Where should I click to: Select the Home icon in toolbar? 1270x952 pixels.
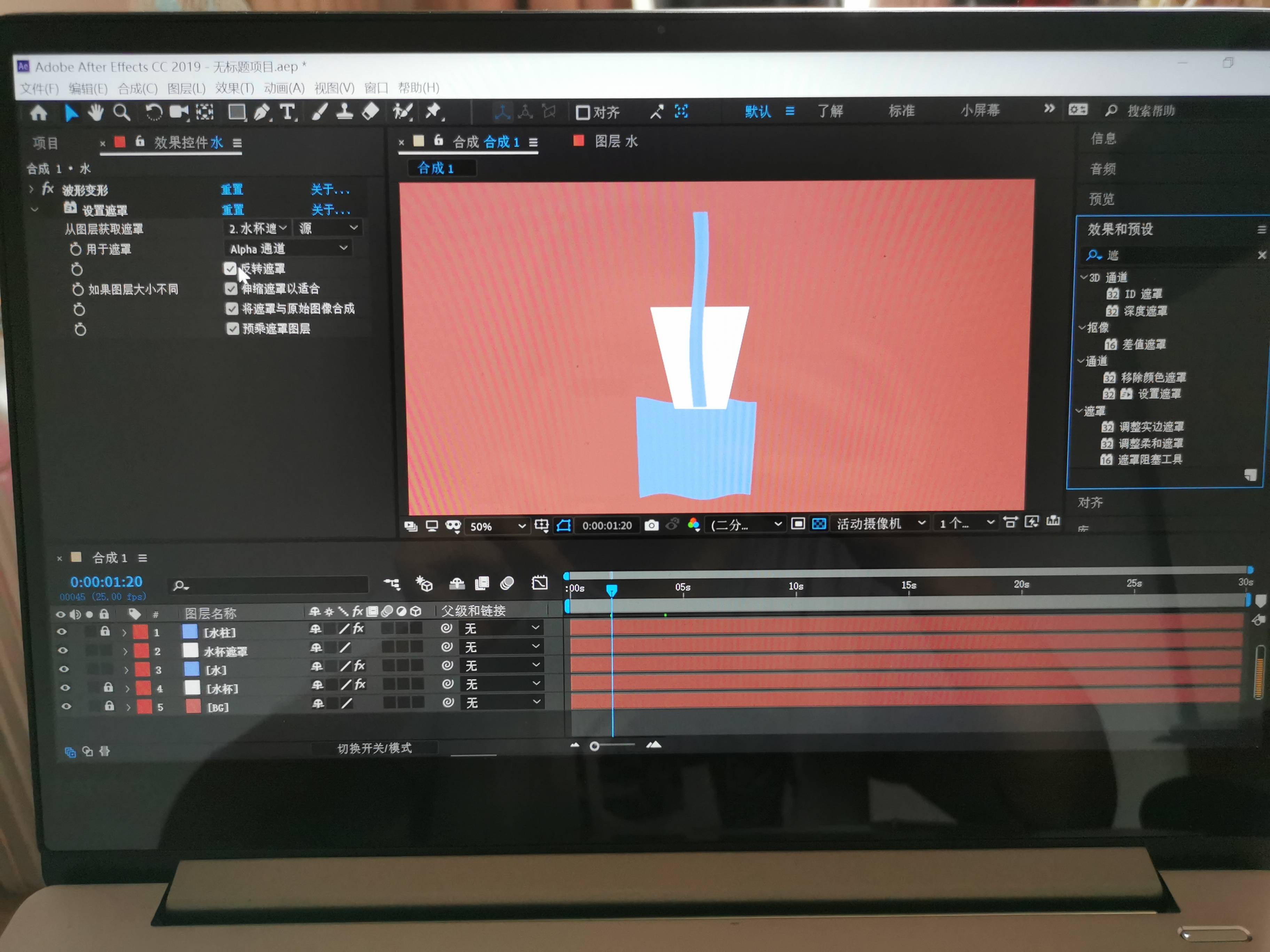pyautogui.click(x=38, y=112)
